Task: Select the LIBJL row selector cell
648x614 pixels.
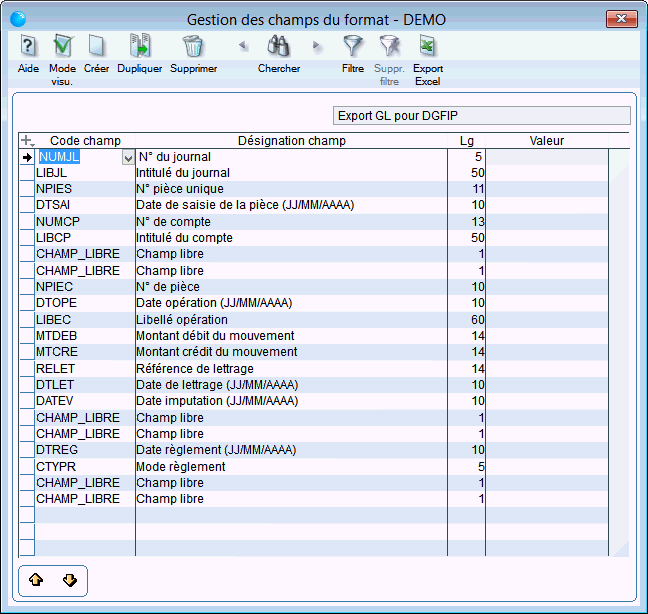Action: [27, 173]
